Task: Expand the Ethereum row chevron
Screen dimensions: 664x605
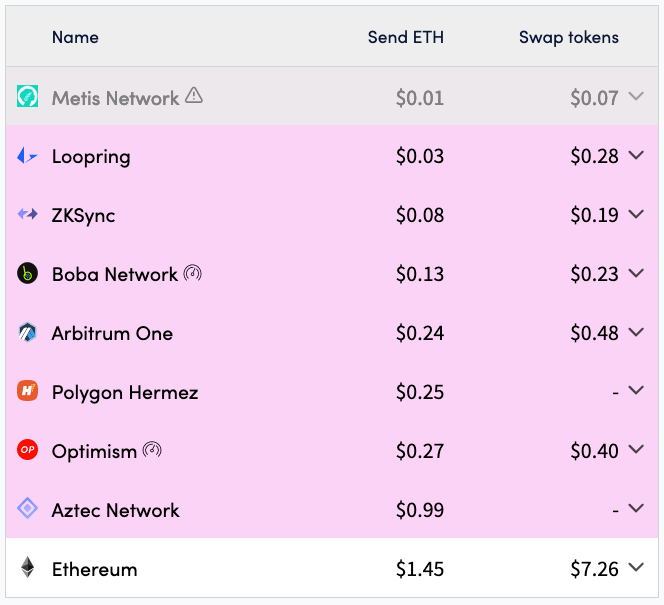Action: click(x=636, y=566)
